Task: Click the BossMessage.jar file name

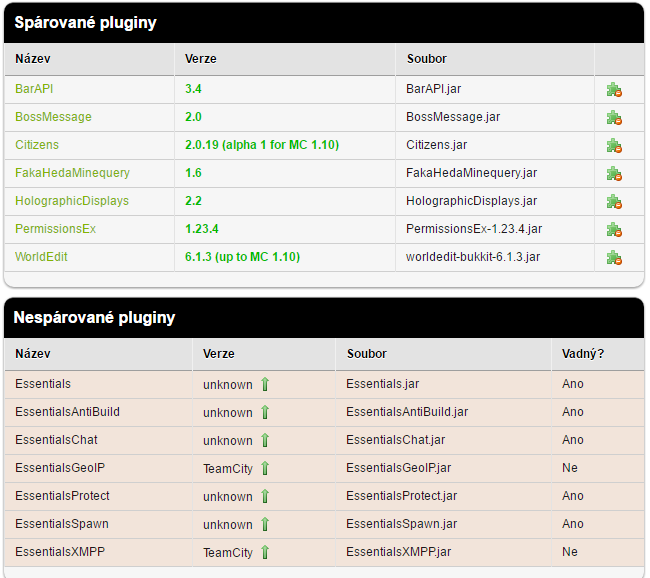Action: [x=453, y=117]
